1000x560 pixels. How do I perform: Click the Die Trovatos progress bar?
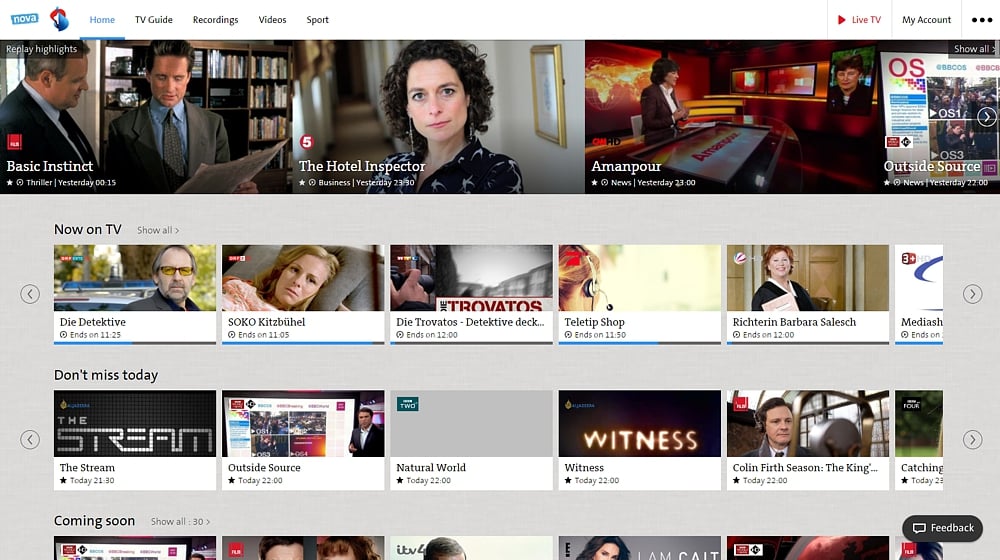tap(472, 343)
